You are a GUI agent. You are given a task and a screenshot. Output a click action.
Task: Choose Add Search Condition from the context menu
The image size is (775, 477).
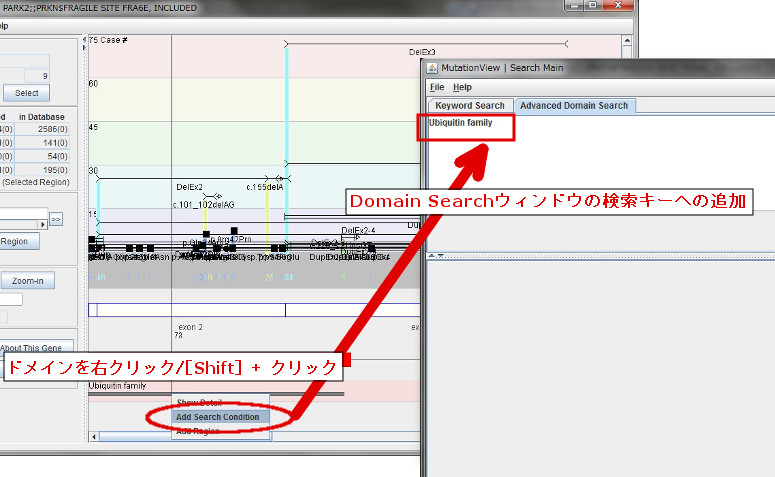click(x=217, y=417)
